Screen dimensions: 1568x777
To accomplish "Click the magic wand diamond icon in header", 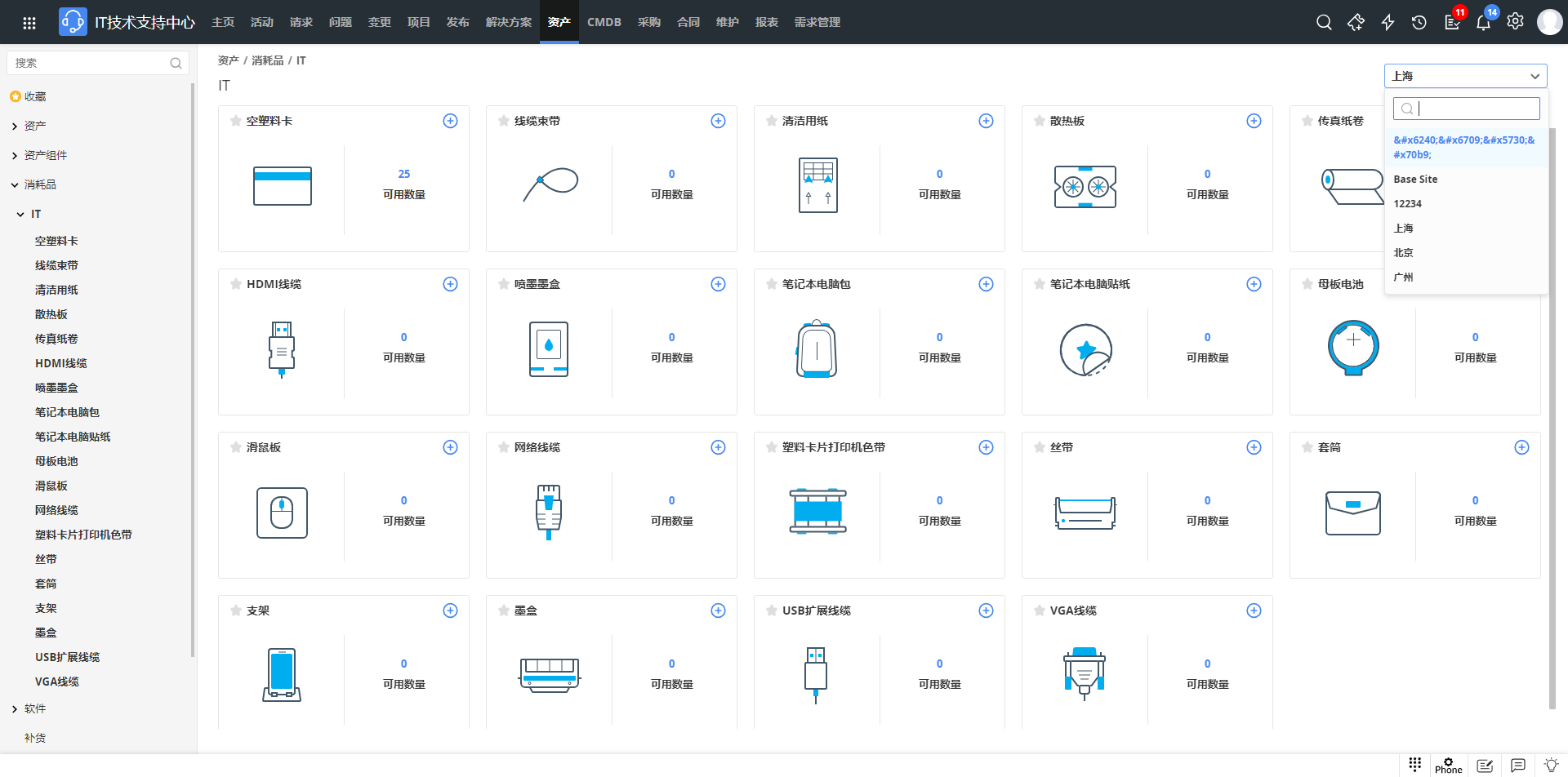I will pyautogui.click(x=1356, y=22).
